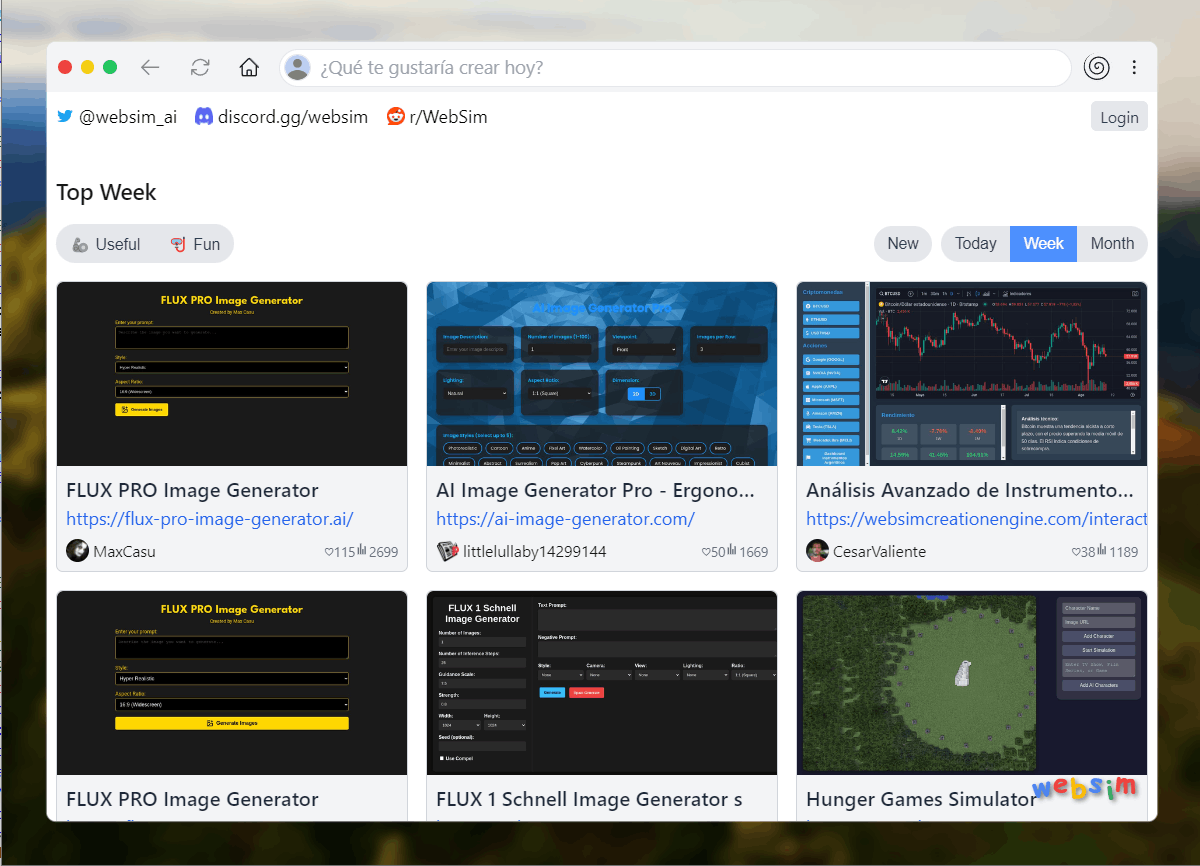Click 'Análisis Avanzado de Instrumento...' title

pos(970,490)
